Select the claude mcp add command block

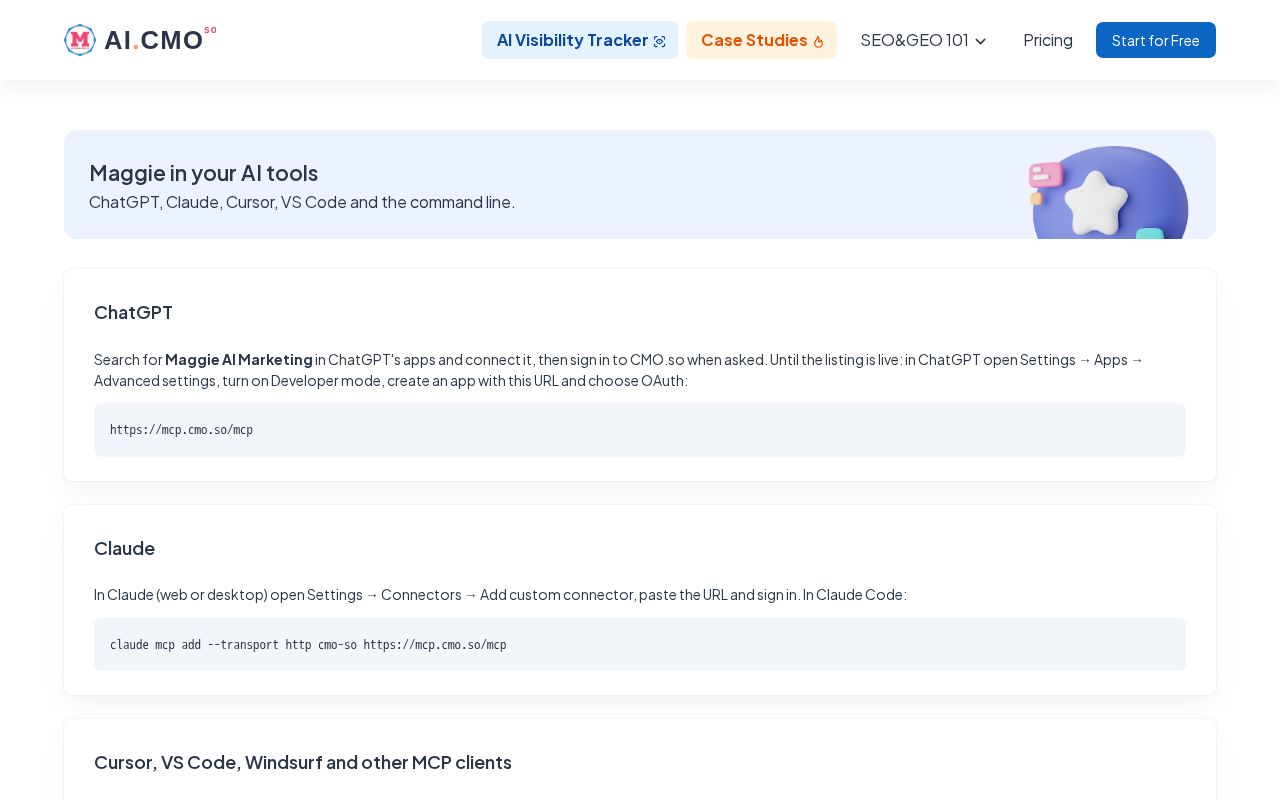coord(640,645)
